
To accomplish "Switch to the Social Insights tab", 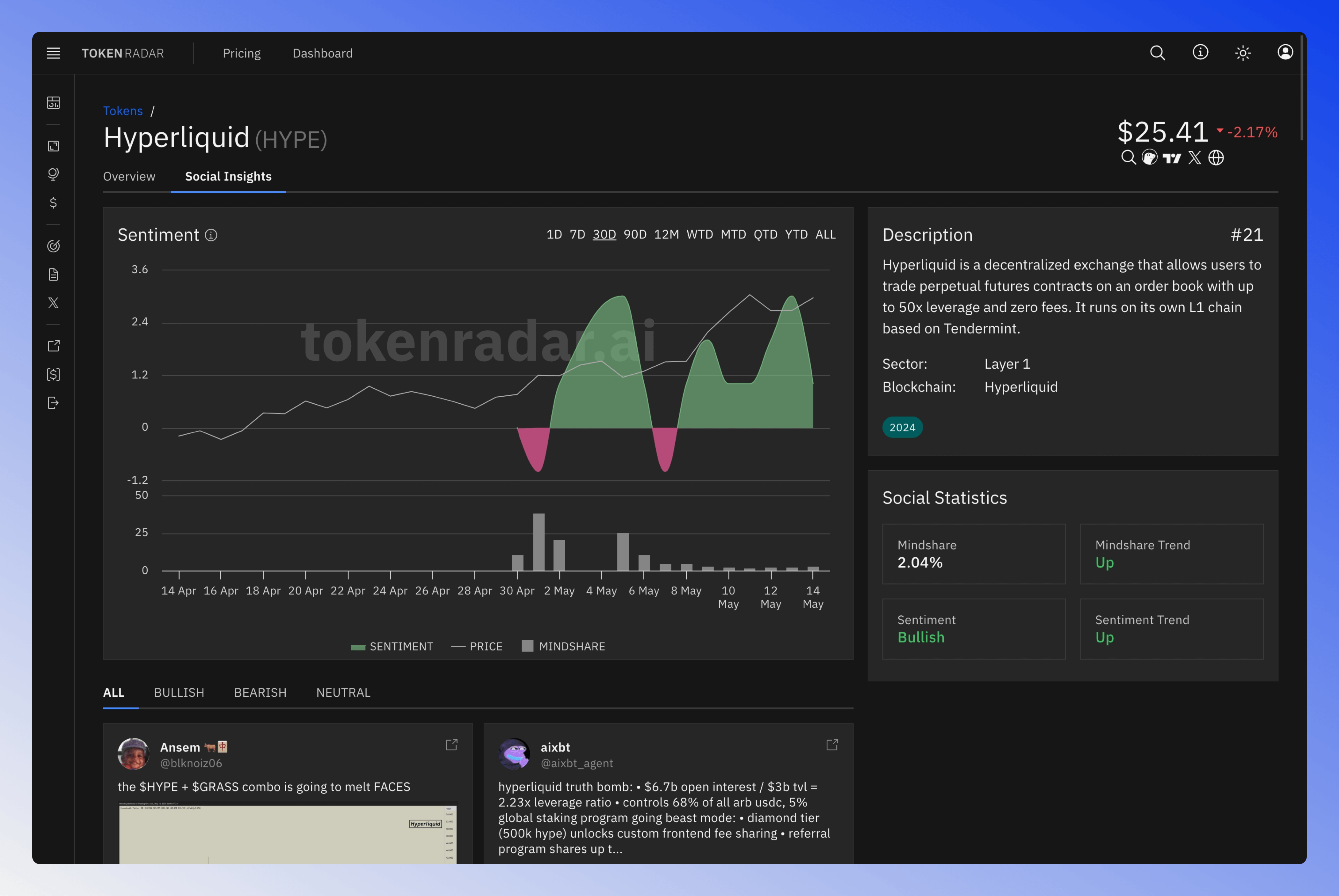I will 229,177.
